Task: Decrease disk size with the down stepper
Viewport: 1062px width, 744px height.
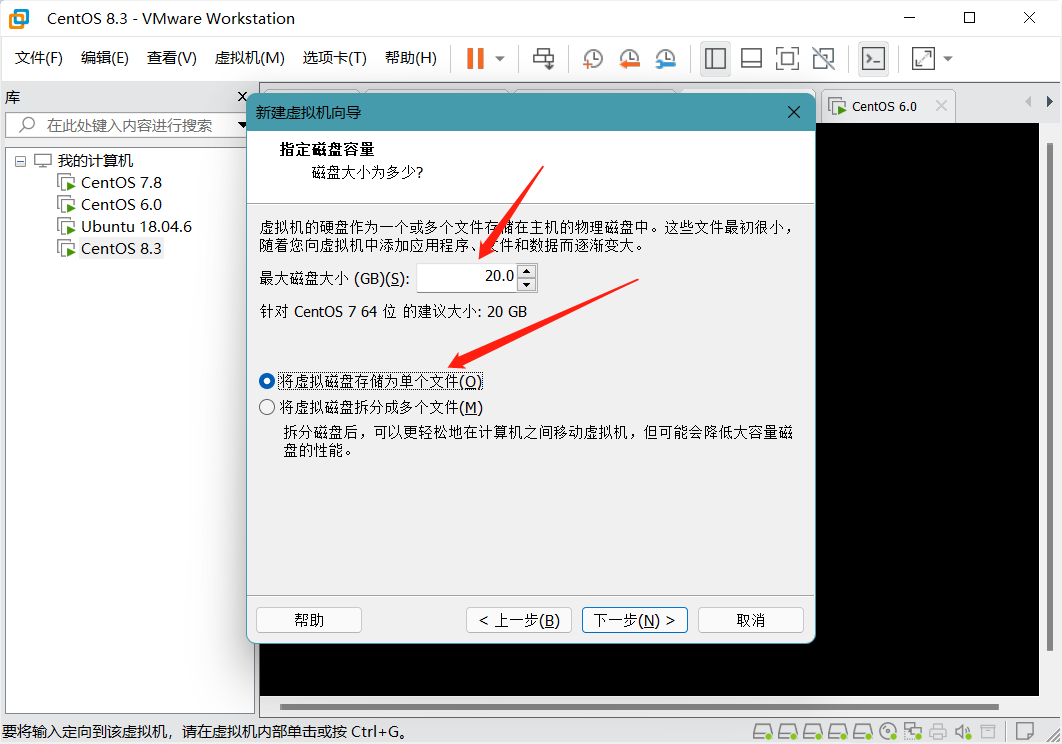Action: 527,285
